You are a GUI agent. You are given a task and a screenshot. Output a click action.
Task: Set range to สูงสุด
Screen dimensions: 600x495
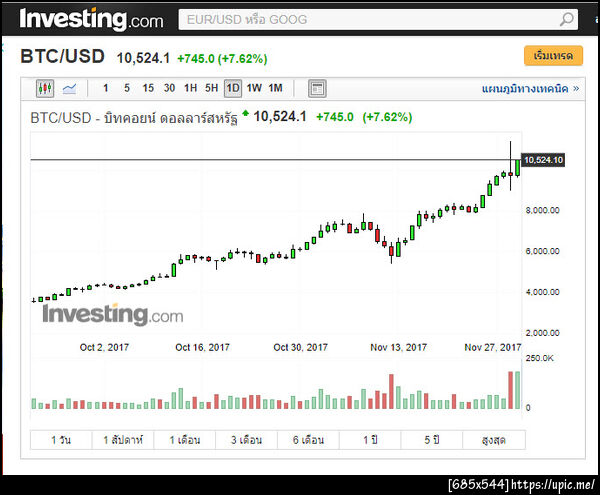click(494, 440)
